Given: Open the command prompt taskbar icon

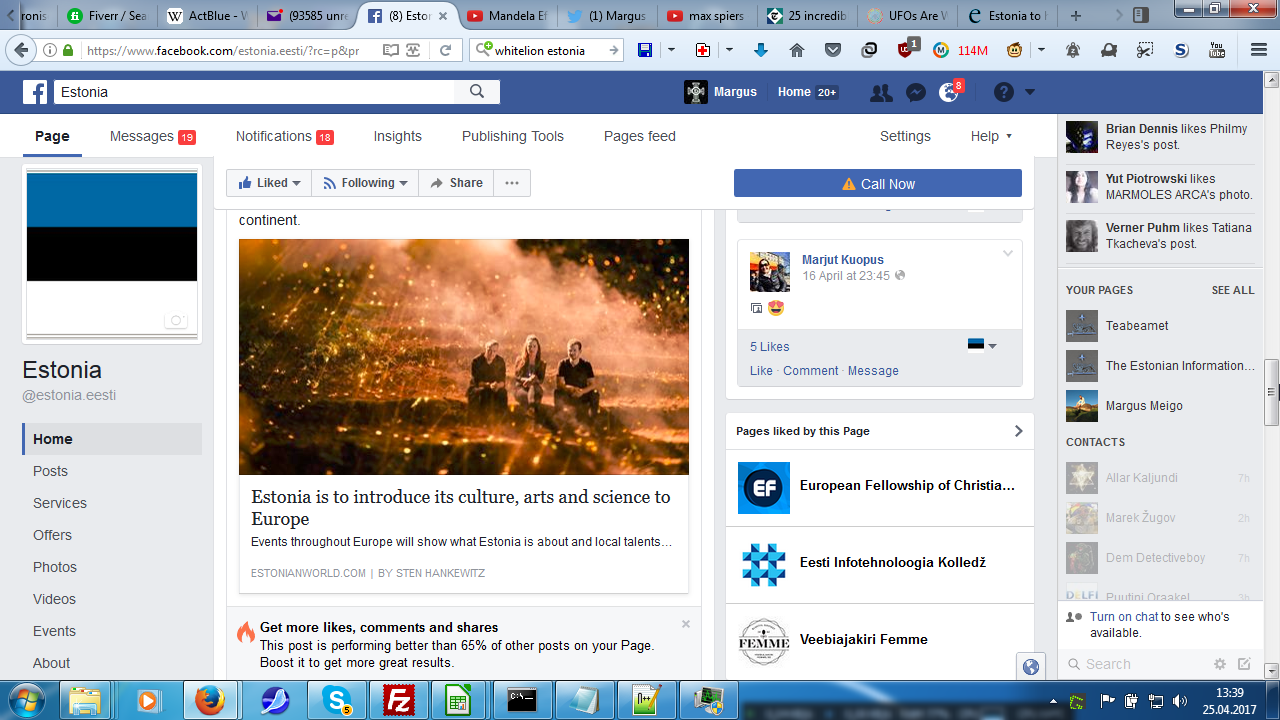Looking at the screenshot, I should (x=521, y=700).
